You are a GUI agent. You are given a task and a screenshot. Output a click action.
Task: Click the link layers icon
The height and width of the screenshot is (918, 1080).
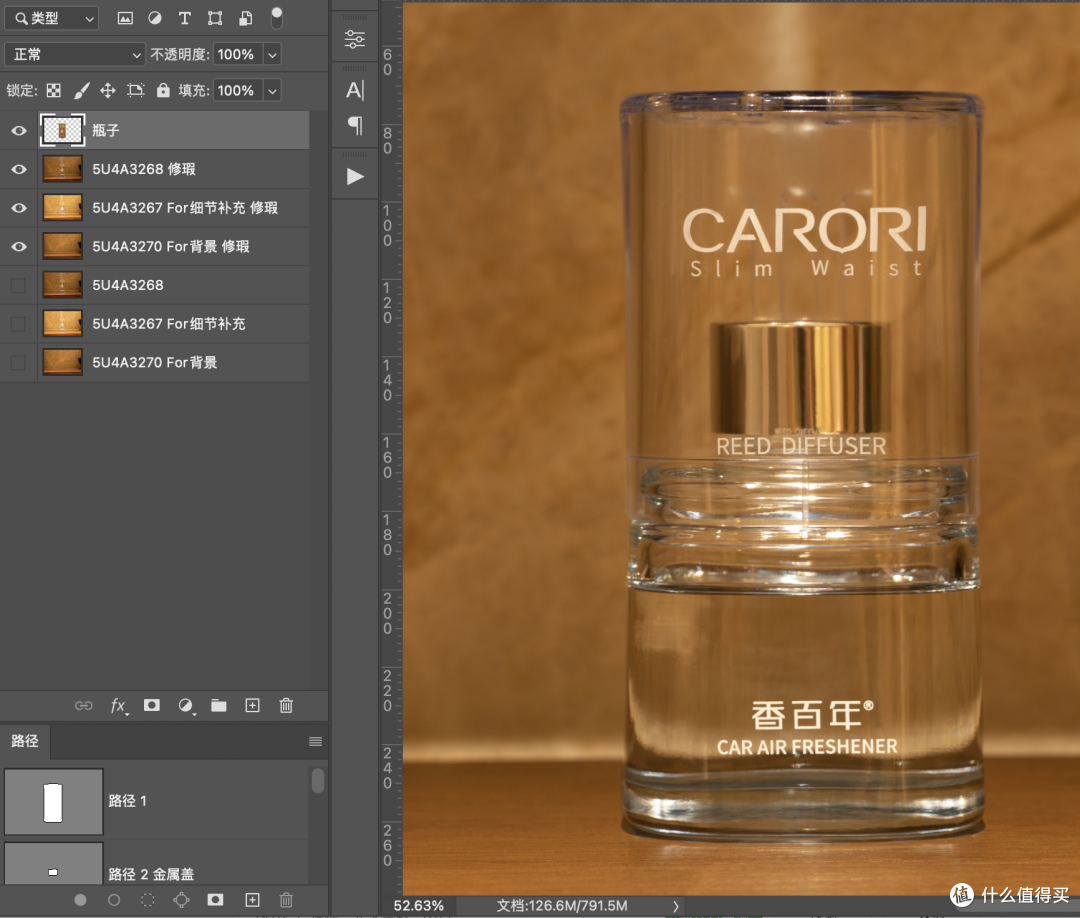click(x=83, y=706)
